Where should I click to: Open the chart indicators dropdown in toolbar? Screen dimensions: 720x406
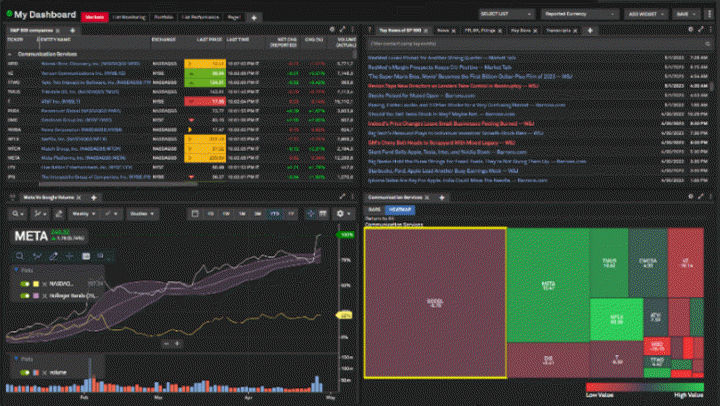coord(39,214)
